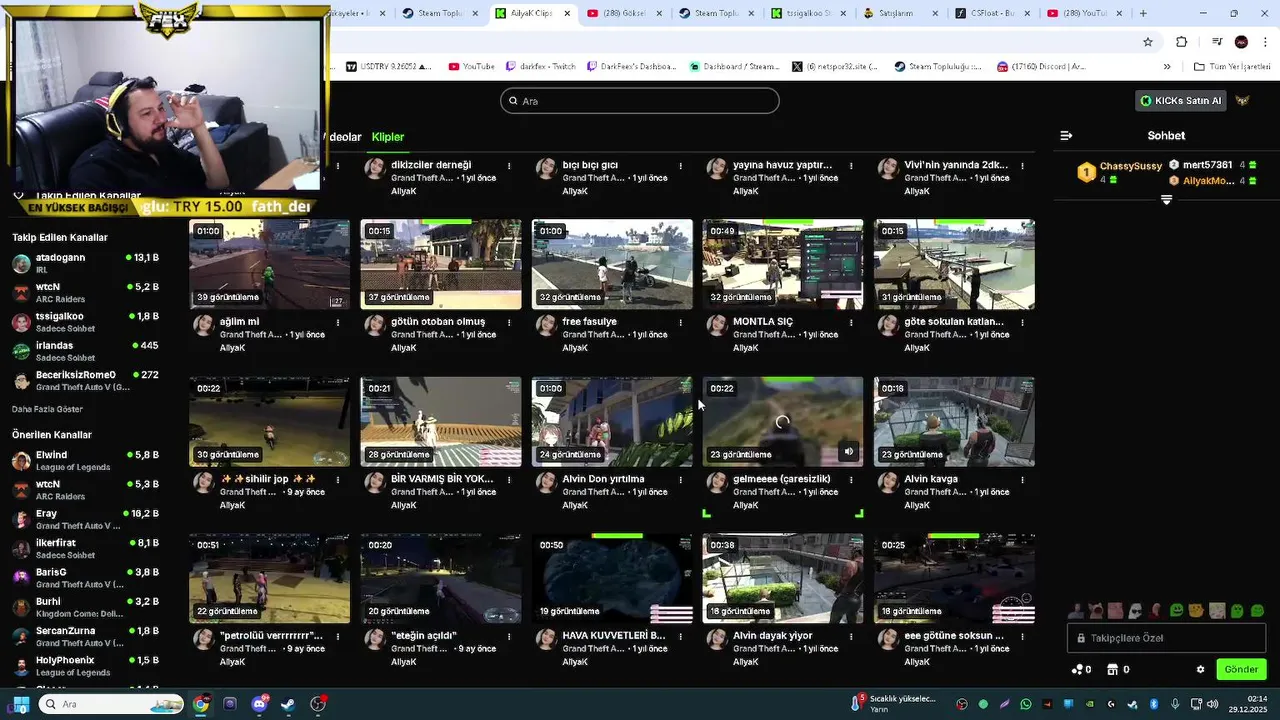1280x720 pixels.
Task: Collapse the chat panel icon next to Sohbet
Action: 1066,135
